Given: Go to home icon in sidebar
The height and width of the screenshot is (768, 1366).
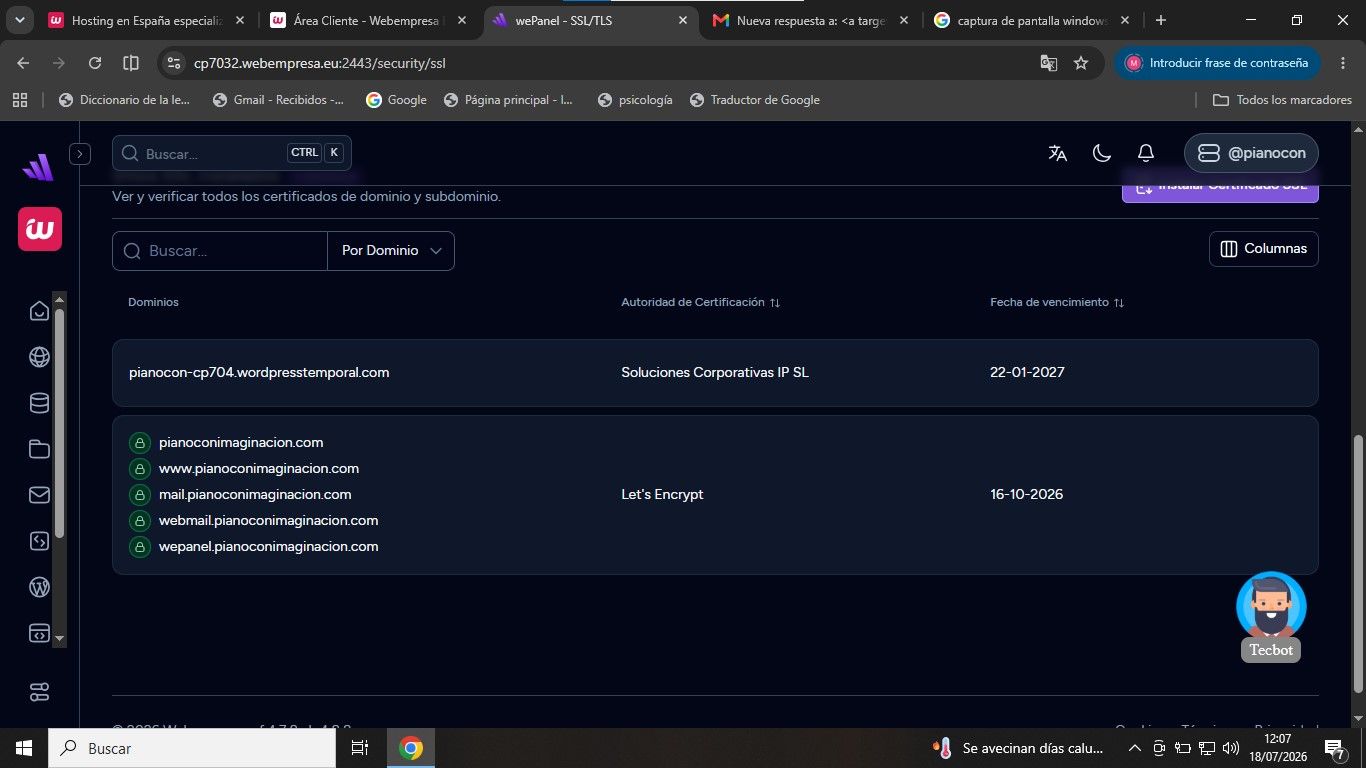Looking at the screenshot, I should point(39,311).
